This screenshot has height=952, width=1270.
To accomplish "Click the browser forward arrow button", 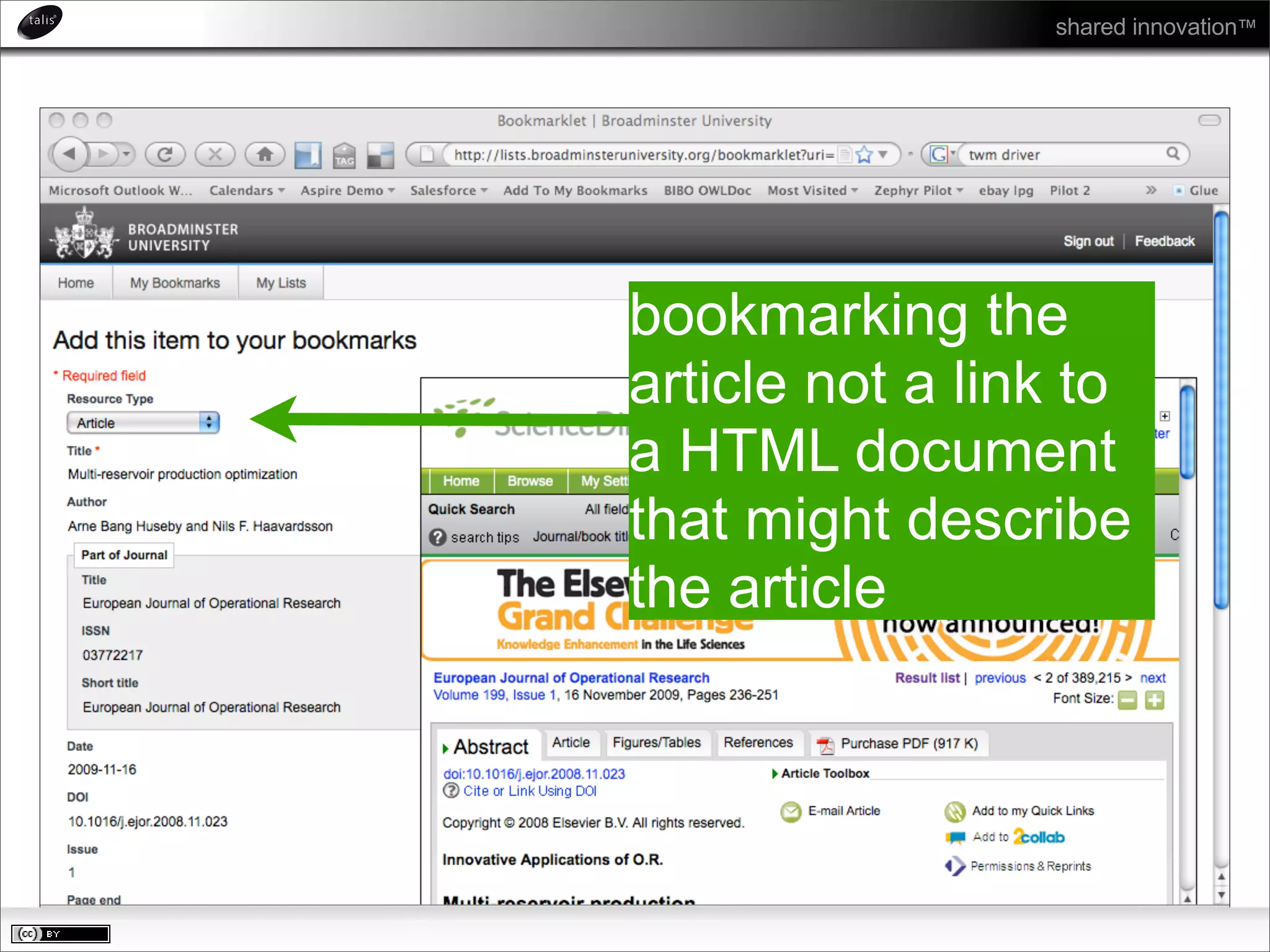I will click(x=103, y=154).
